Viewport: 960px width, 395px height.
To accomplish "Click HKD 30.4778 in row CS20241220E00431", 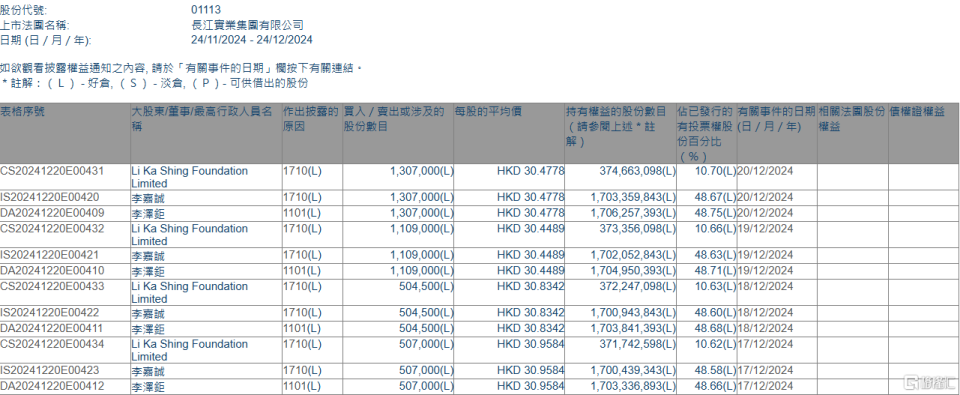I will pos(531,171).
